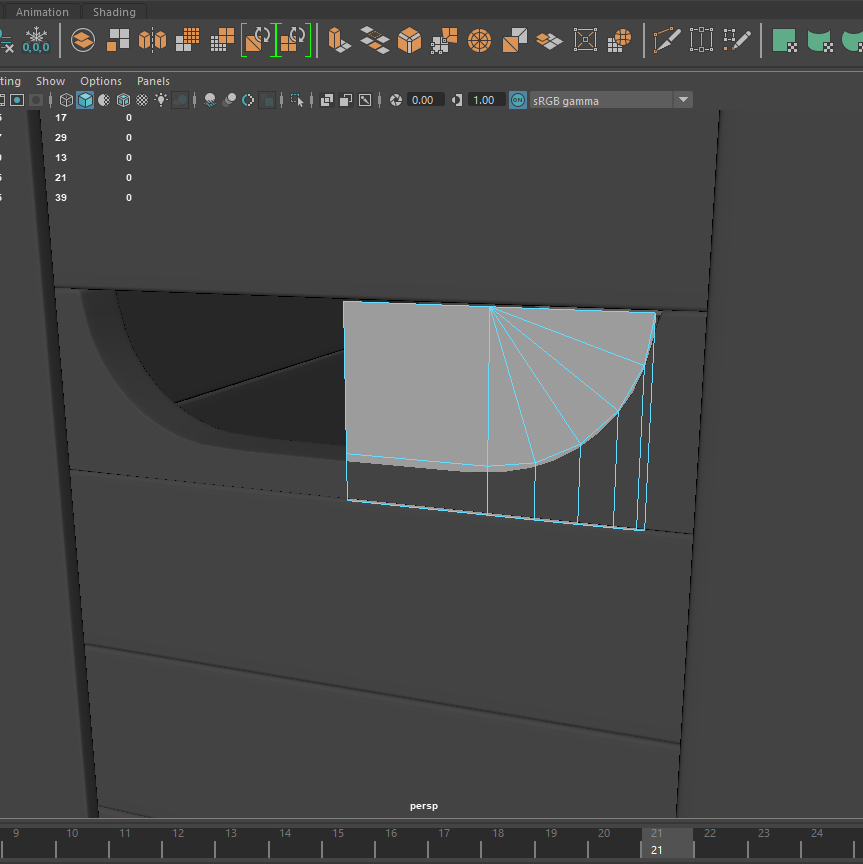This screenshot has height=864, width=863.
Task: Click the HUD count value 17
Action: coord(61,117)
